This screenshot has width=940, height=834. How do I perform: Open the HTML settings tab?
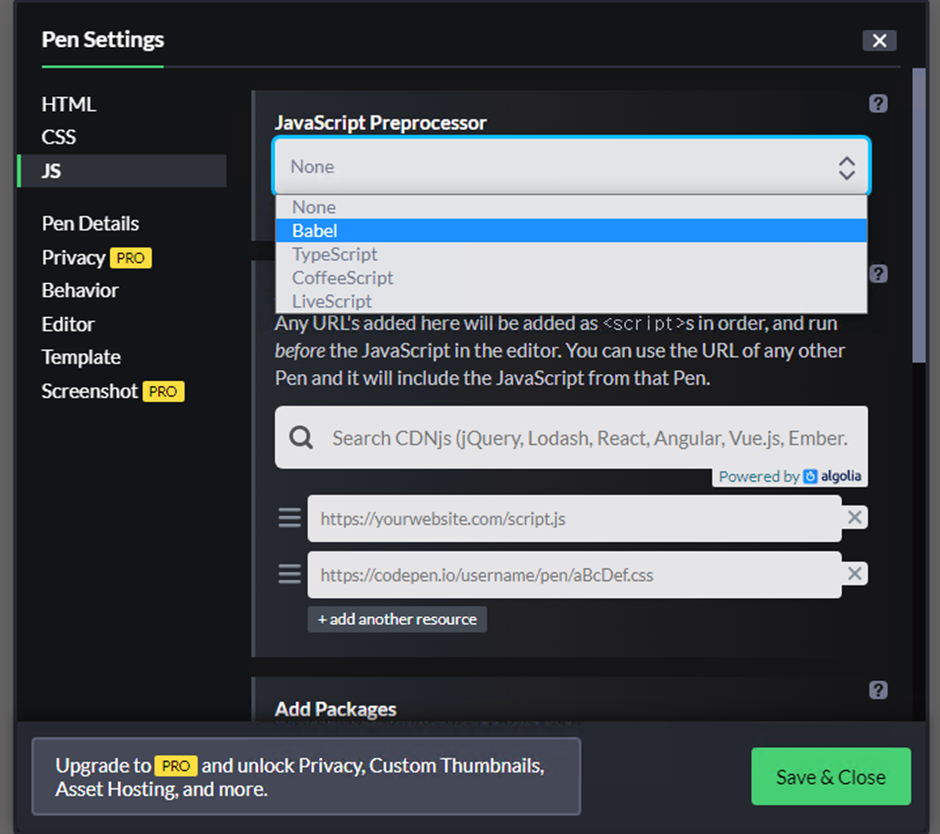point(68,104)
